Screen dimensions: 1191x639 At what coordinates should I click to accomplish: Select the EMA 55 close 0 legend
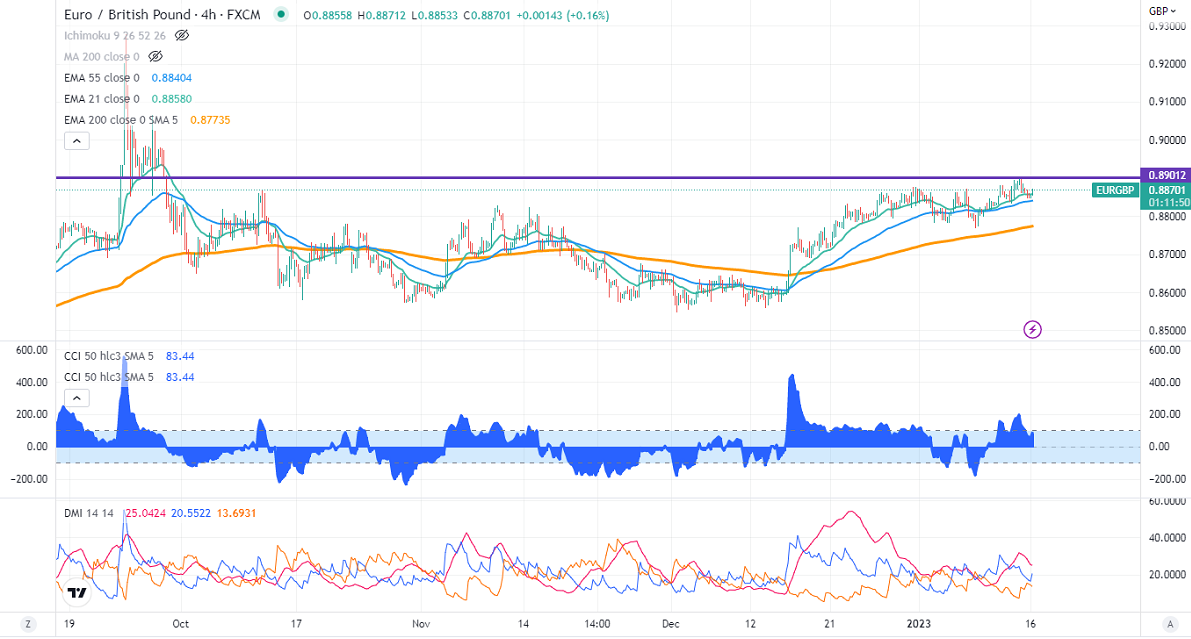[x=102, y=78]
